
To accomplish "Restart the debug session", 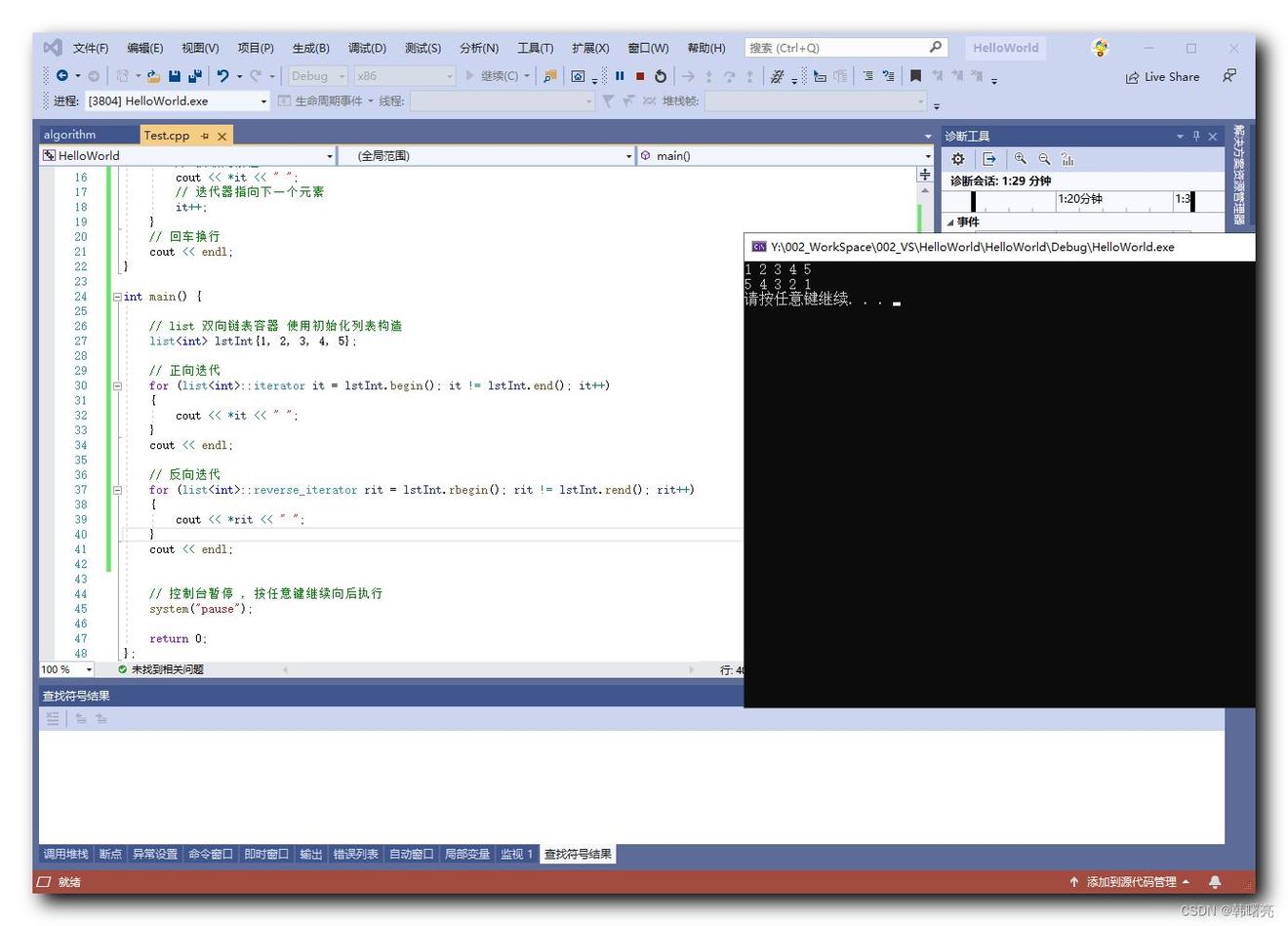I will (661, 76).
